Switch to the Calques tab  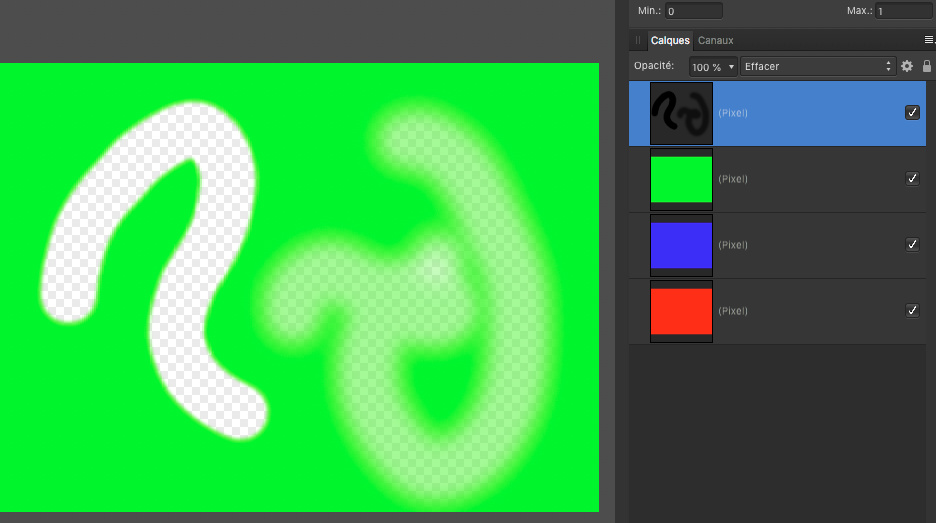point(670,41)
